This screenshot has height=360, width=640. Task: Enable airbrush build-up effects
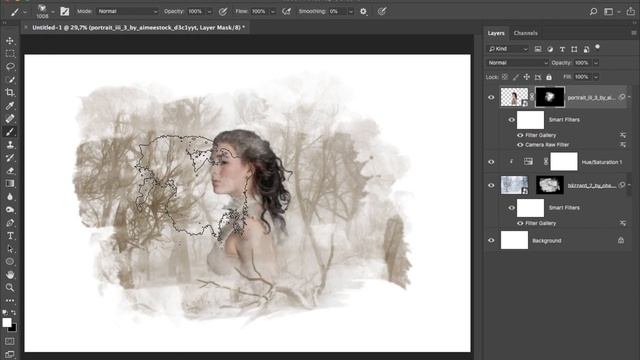[287, 11]
